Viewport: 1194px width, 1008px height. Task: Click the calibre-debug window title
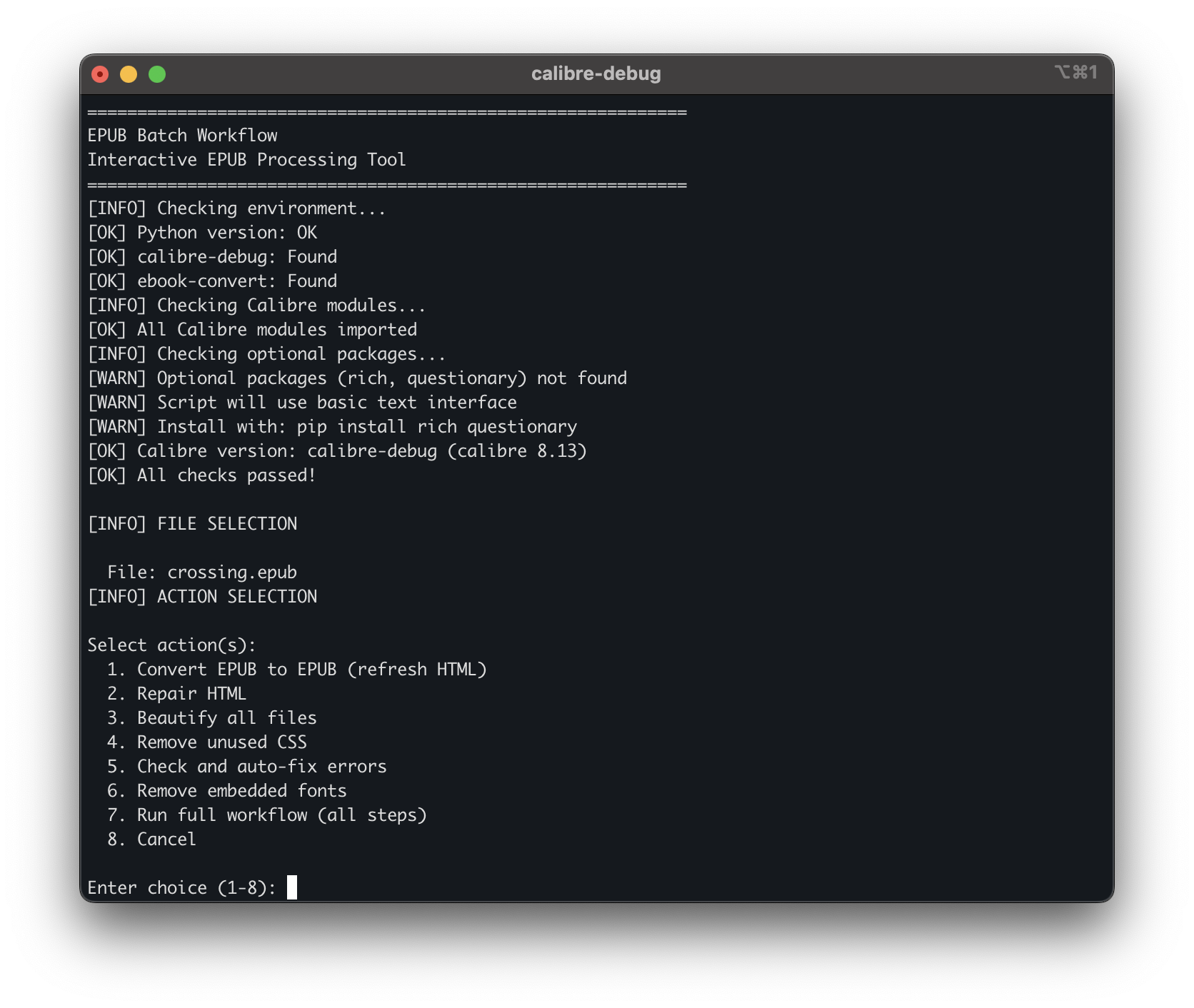pyautogui.click(x=596, y=73)
